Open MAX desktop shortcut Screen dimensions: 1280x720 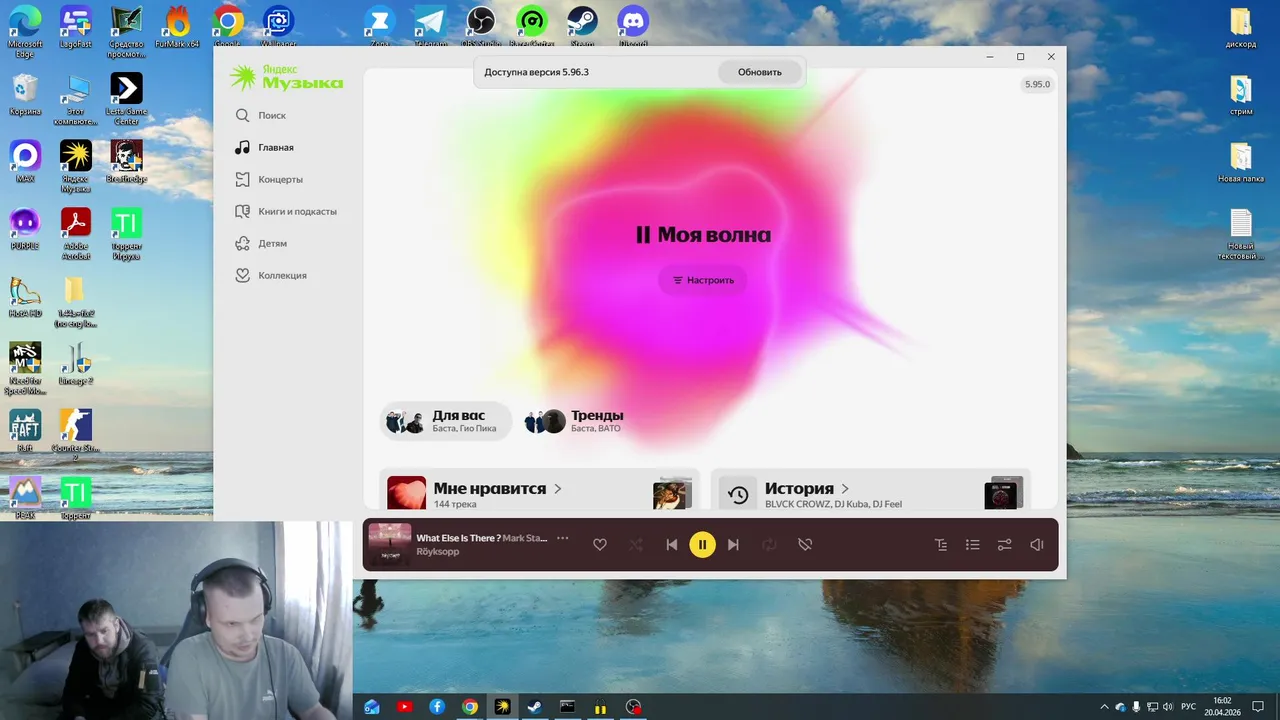(x=25, y=161)
